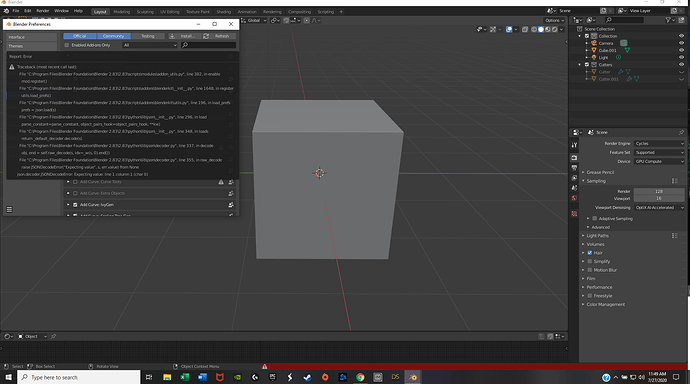
Task: Open the Render properties tab icon
Action: coord(574,157)
